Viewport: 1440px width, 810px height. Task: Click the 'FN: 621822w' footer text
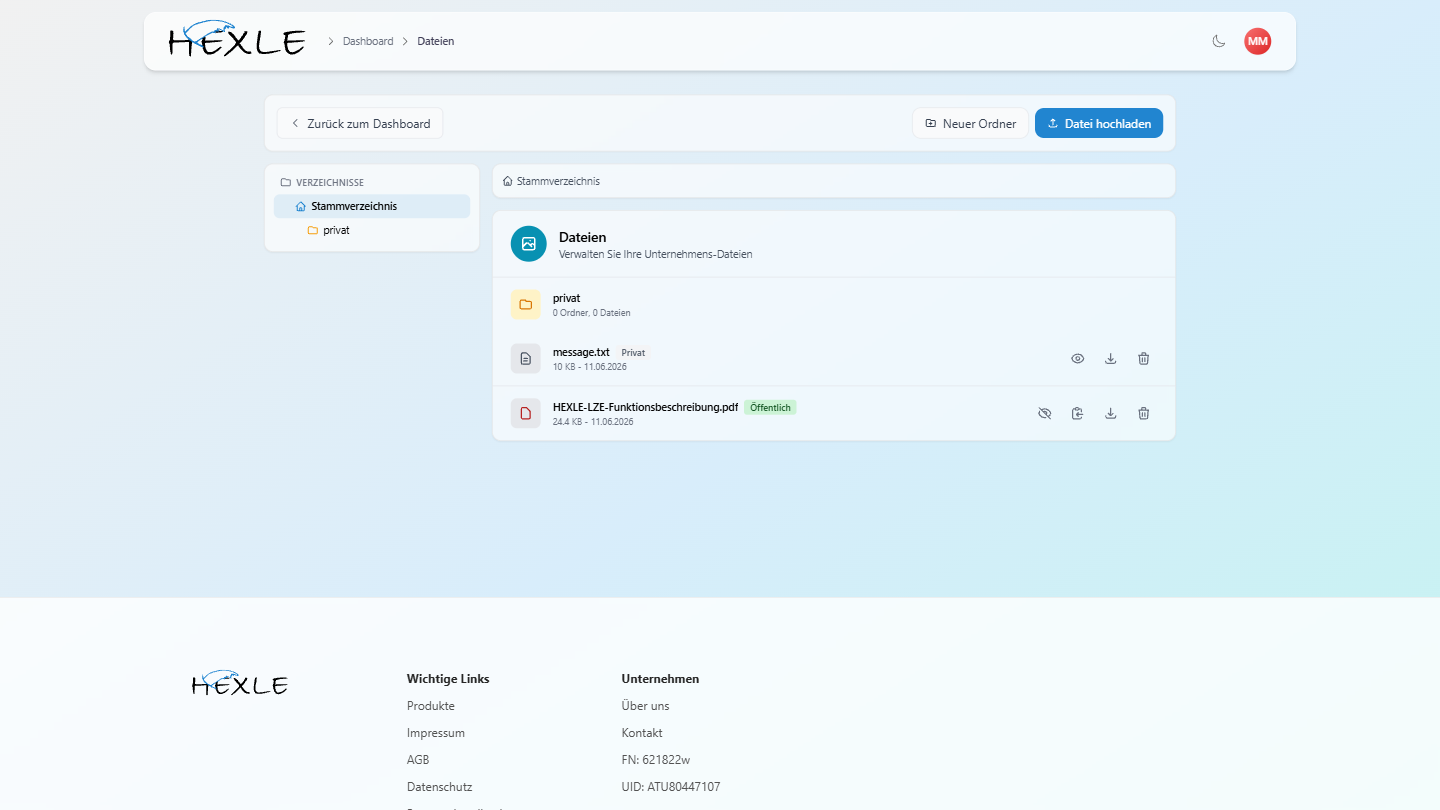point(656,760)
